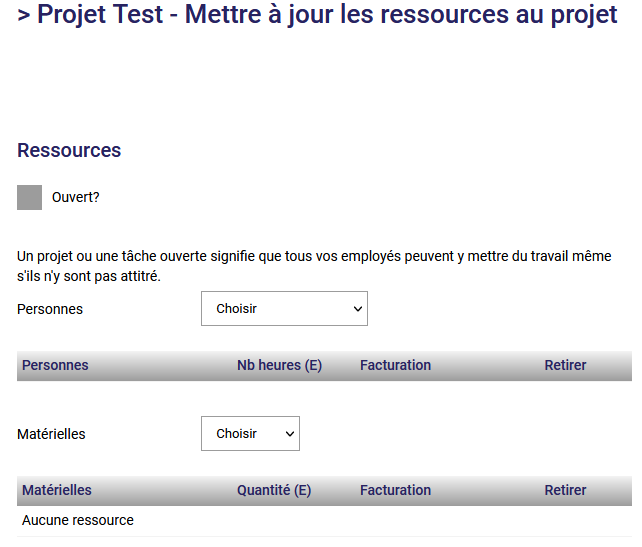This screenshot has height=547, width=642.
Task: Click Facturation header in the Personnes table
Action: click(x=395, y=365)
